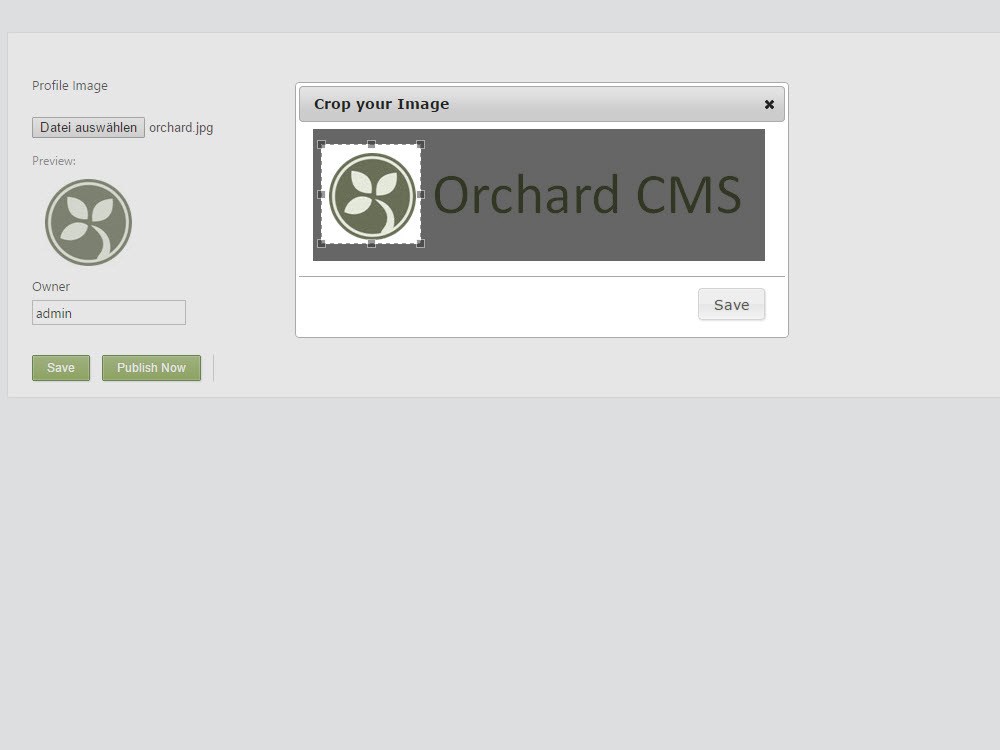Open file chooser via Datei auswählen
This screenshot has height=750, width=1000.
click(88, 128)
